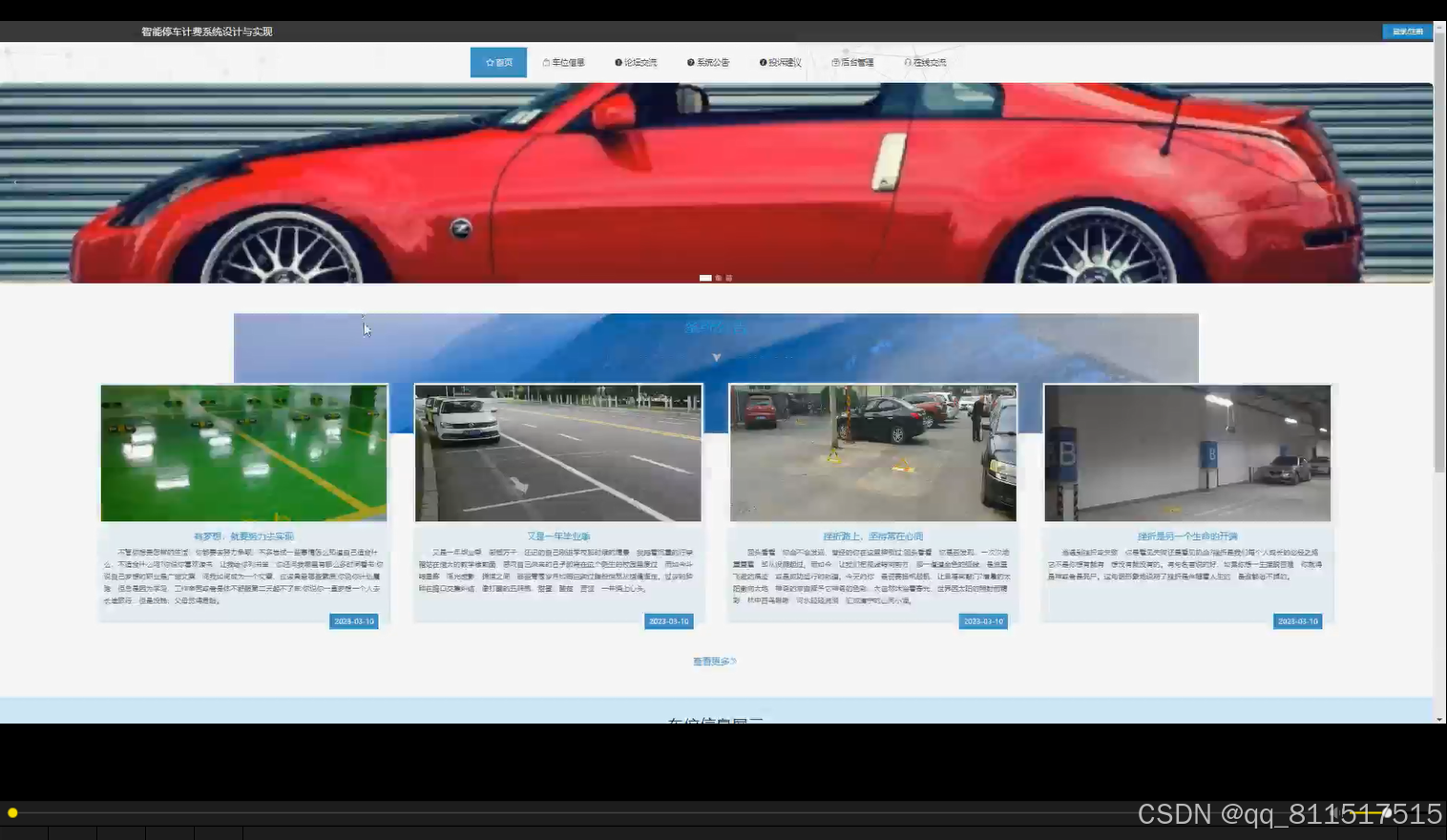Screen dimensions: 1447x840
Task: Click the icon beside 车位信息
Action: tap(546, 62)
